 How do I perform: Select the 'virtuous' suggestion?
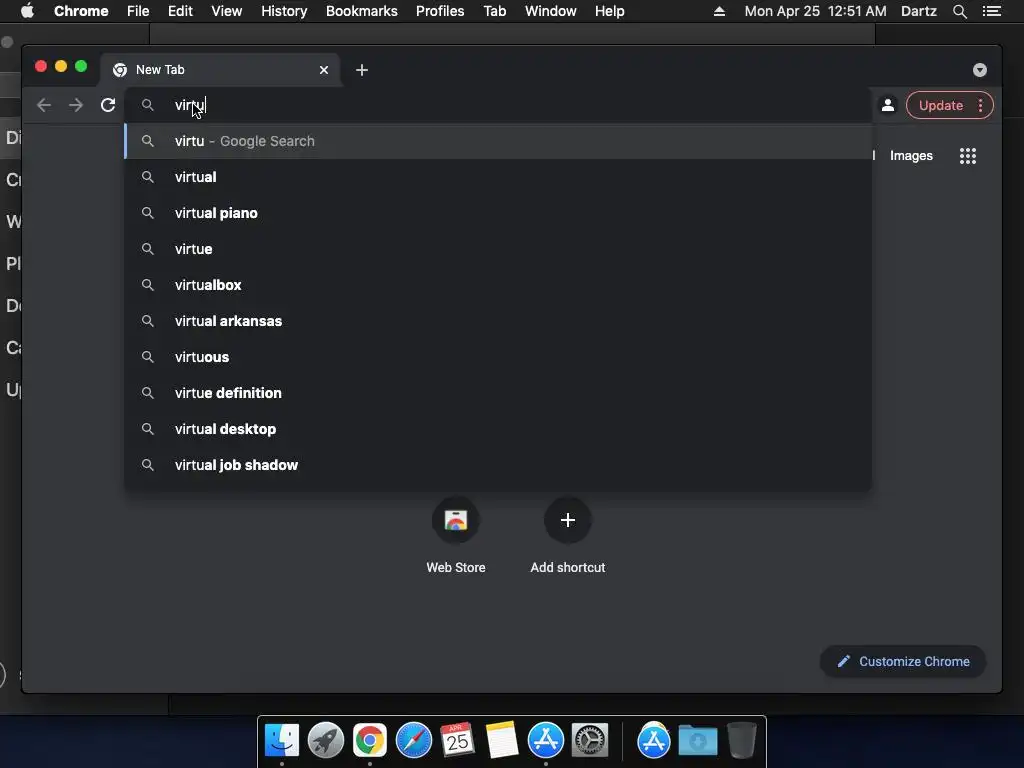tap(498, 357)
